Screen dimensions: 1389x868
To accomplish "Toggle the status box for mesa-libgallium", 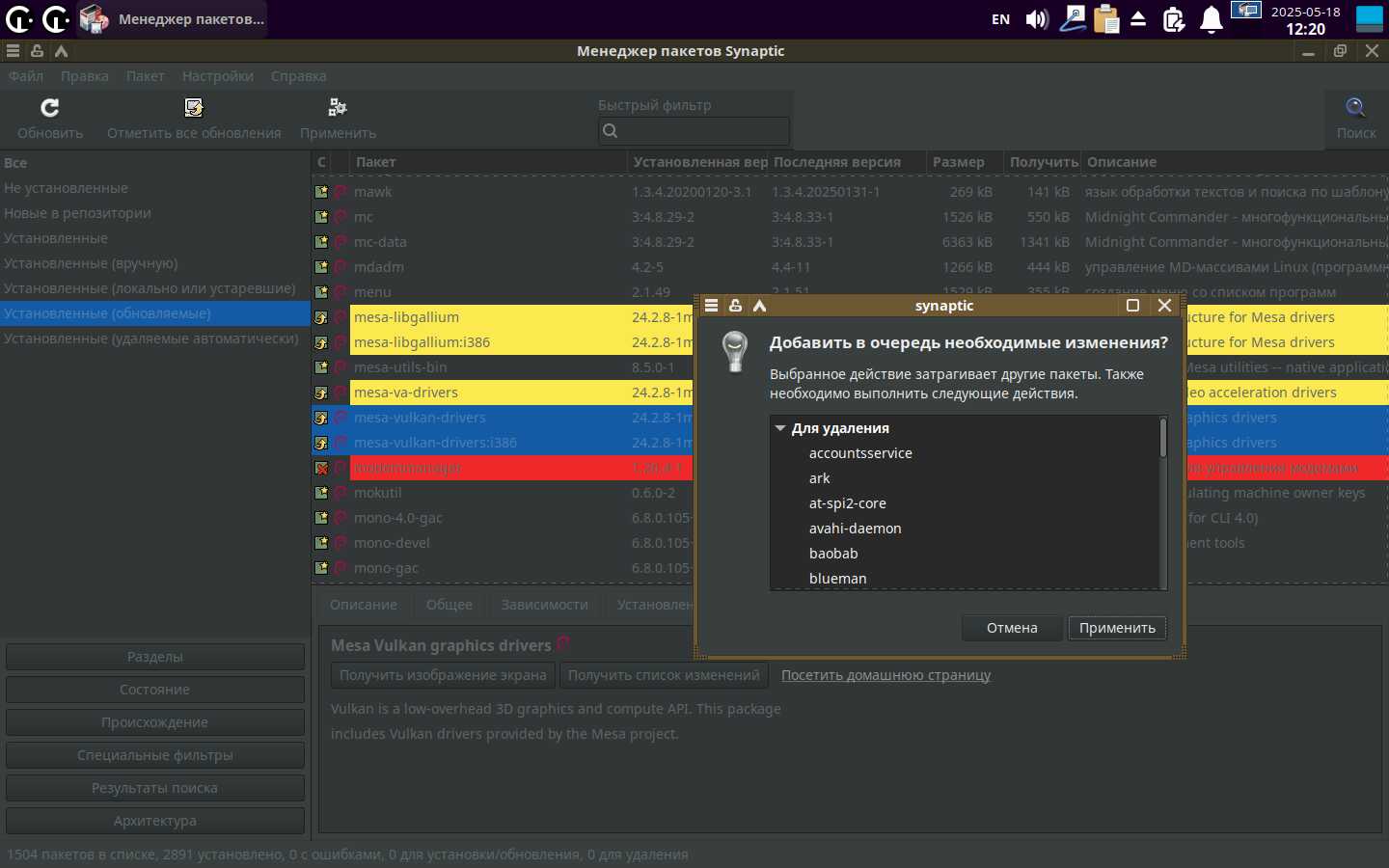I will coord(321,317).
